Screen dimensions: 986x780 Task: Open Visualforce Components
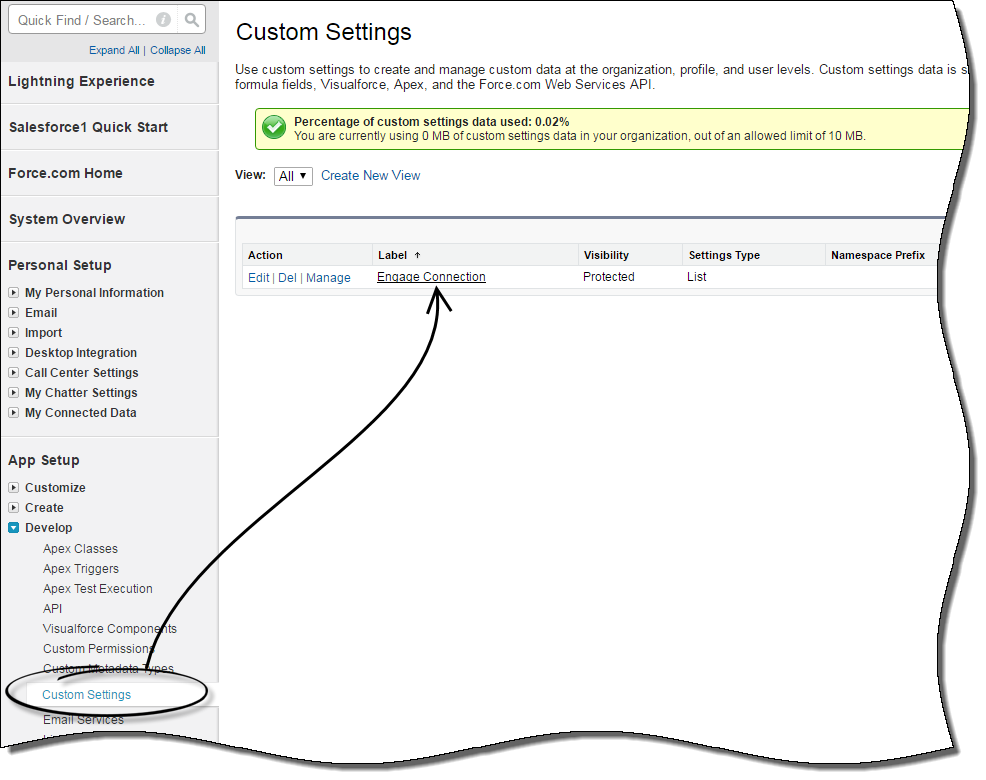tap(109, 629)
